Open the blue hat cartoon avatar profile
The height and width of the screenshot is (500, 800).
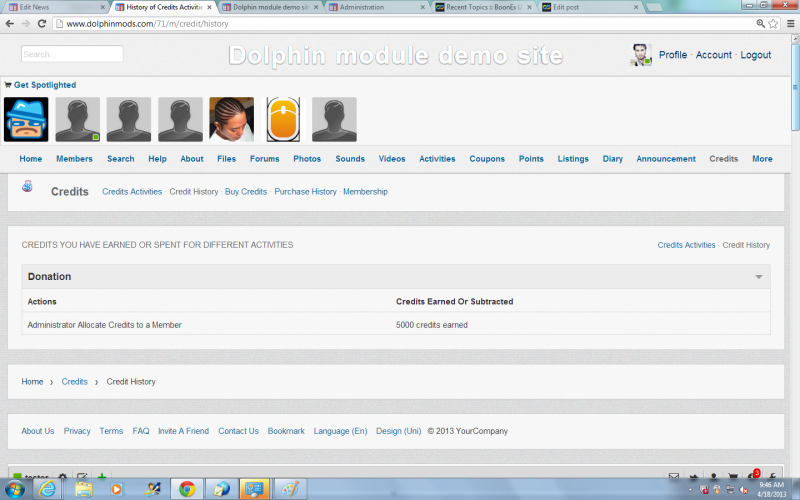[x=26, y=119]
